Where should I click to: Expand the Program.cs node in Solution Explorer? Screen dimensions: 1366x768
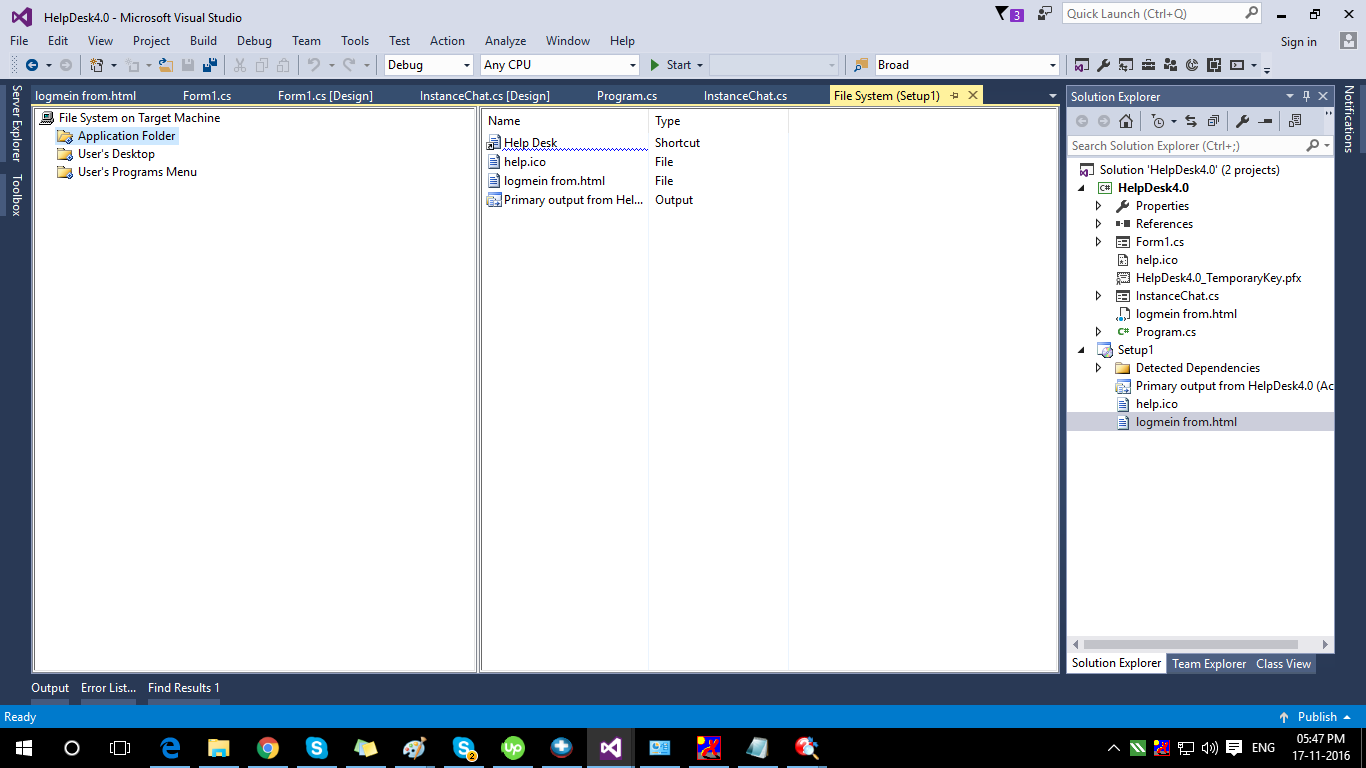point(1099,332)
